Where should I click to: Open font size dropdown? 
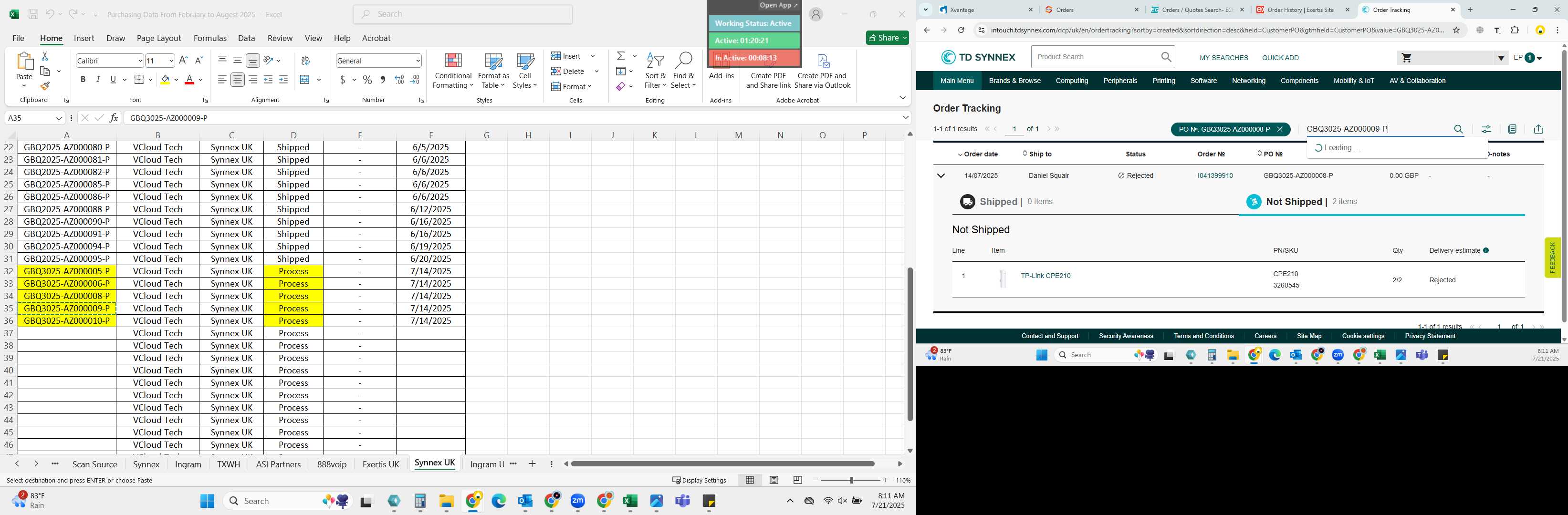click(x=171, y=61)
